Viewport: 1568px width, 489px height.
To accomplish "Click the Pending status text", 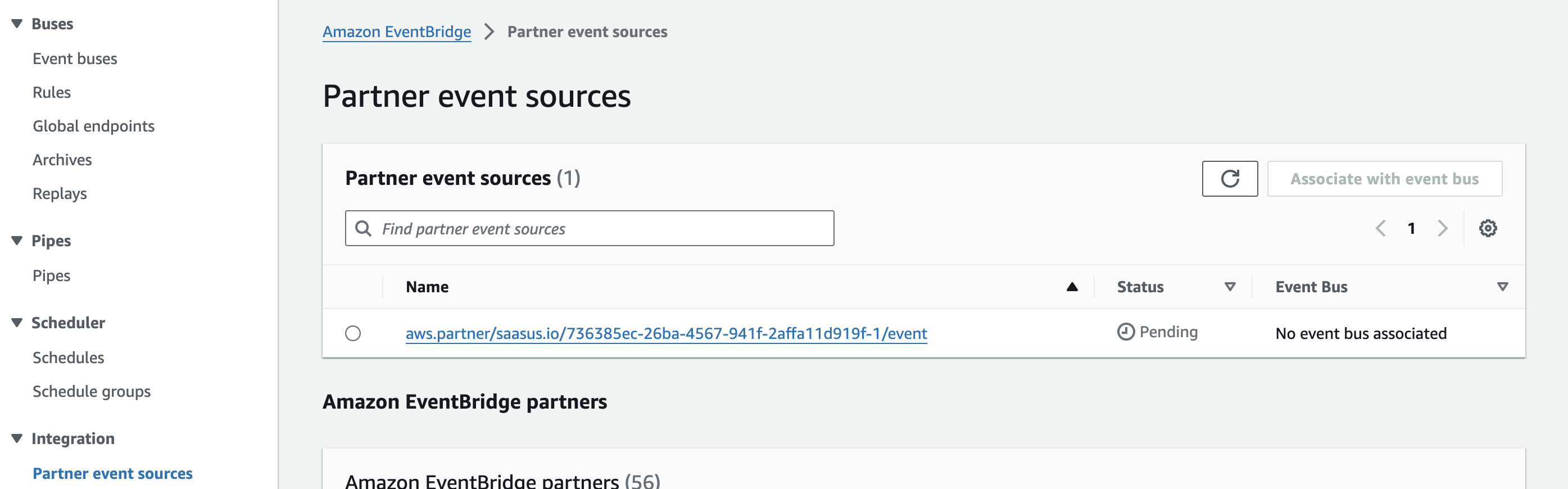I will tap(1168, 332).
